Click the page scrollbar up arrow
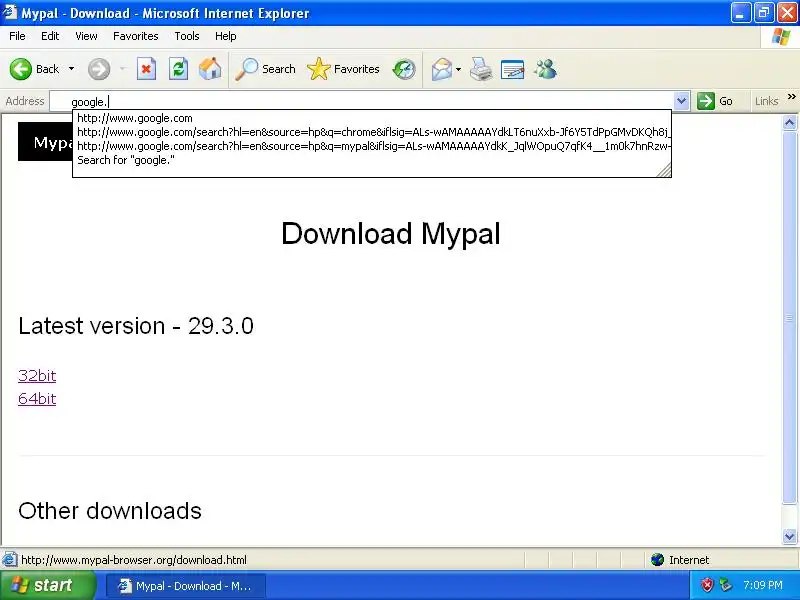Screen dimensions: 800x600 coord(789,122)
